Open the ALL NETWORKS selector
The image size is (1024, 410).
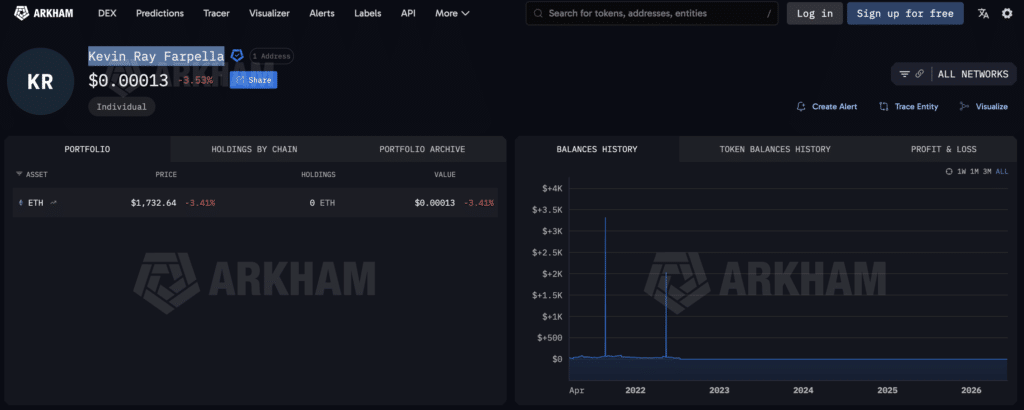coord(972,74)
